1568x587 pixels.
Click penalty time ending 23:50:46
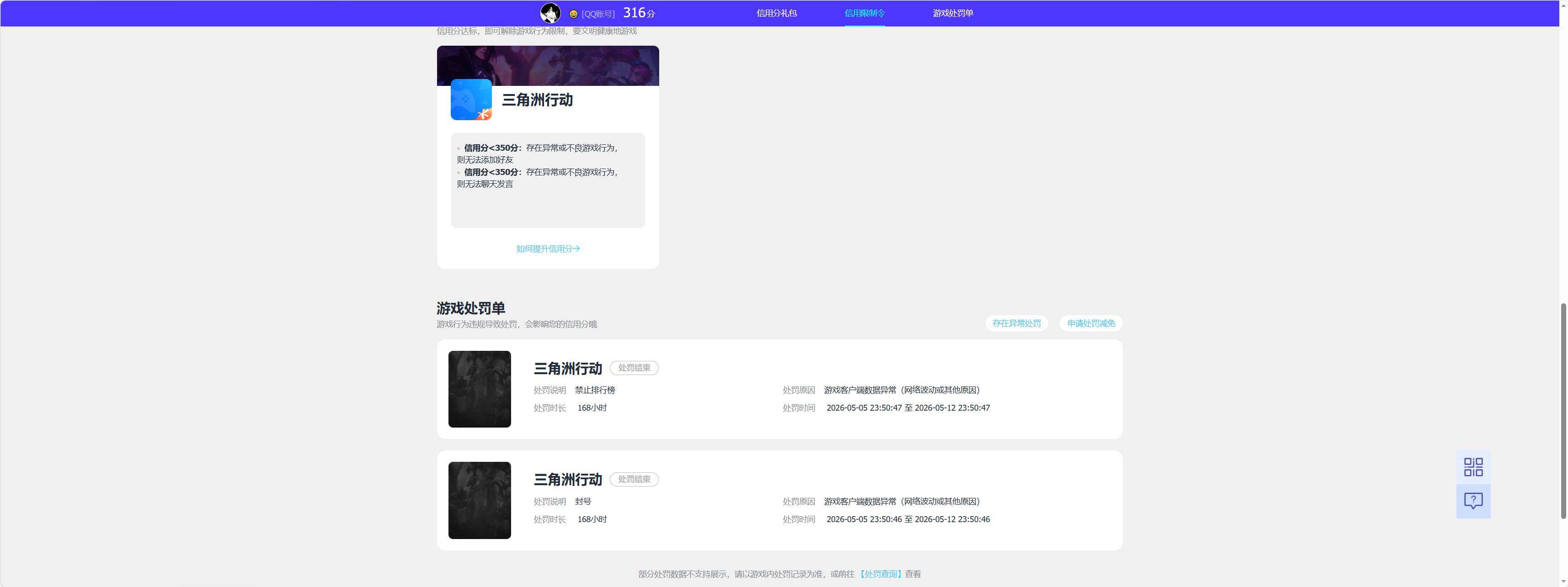click(x=908, y=519)
